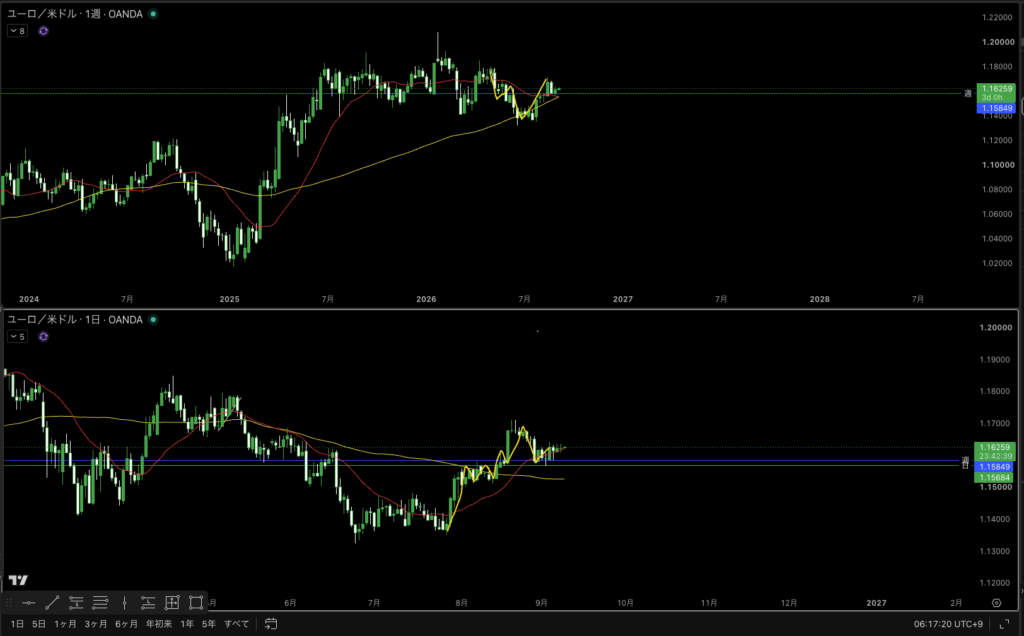Select the parallel horizontal lines tool
1024x636 pixels.
click(100, 603)
